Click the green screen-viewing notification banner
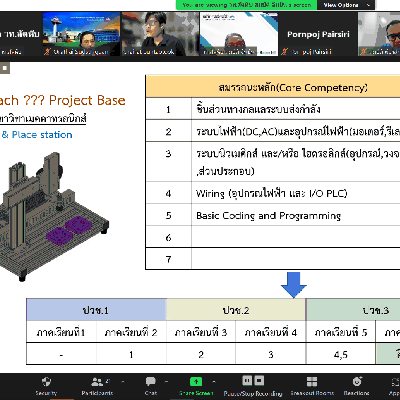400x400 pixels. point(247,5)
